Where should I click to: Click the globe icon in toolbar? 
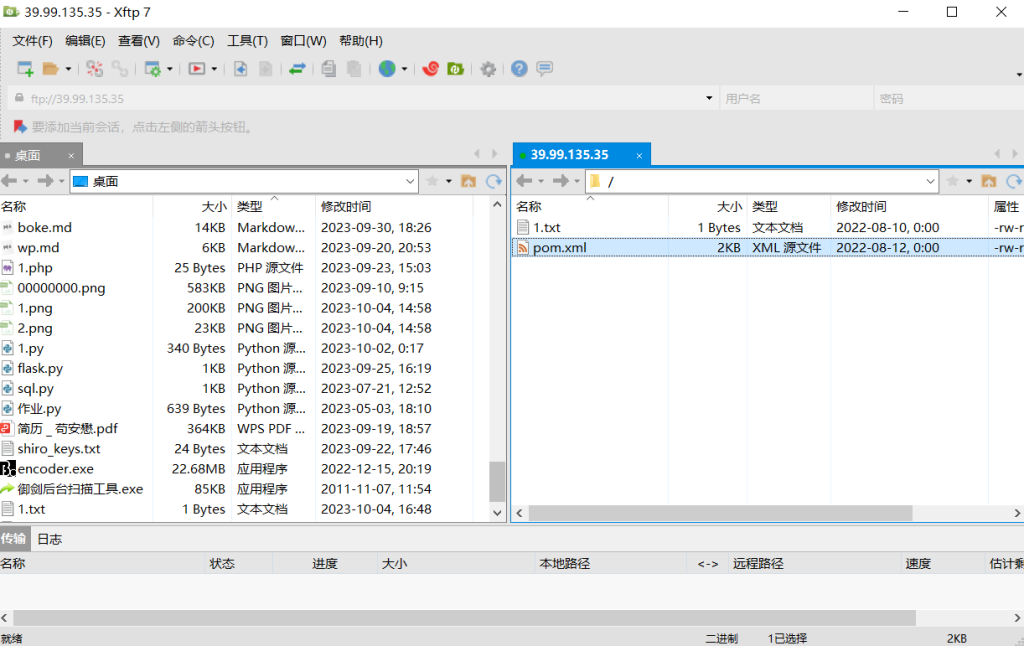(x=387, y=69)
